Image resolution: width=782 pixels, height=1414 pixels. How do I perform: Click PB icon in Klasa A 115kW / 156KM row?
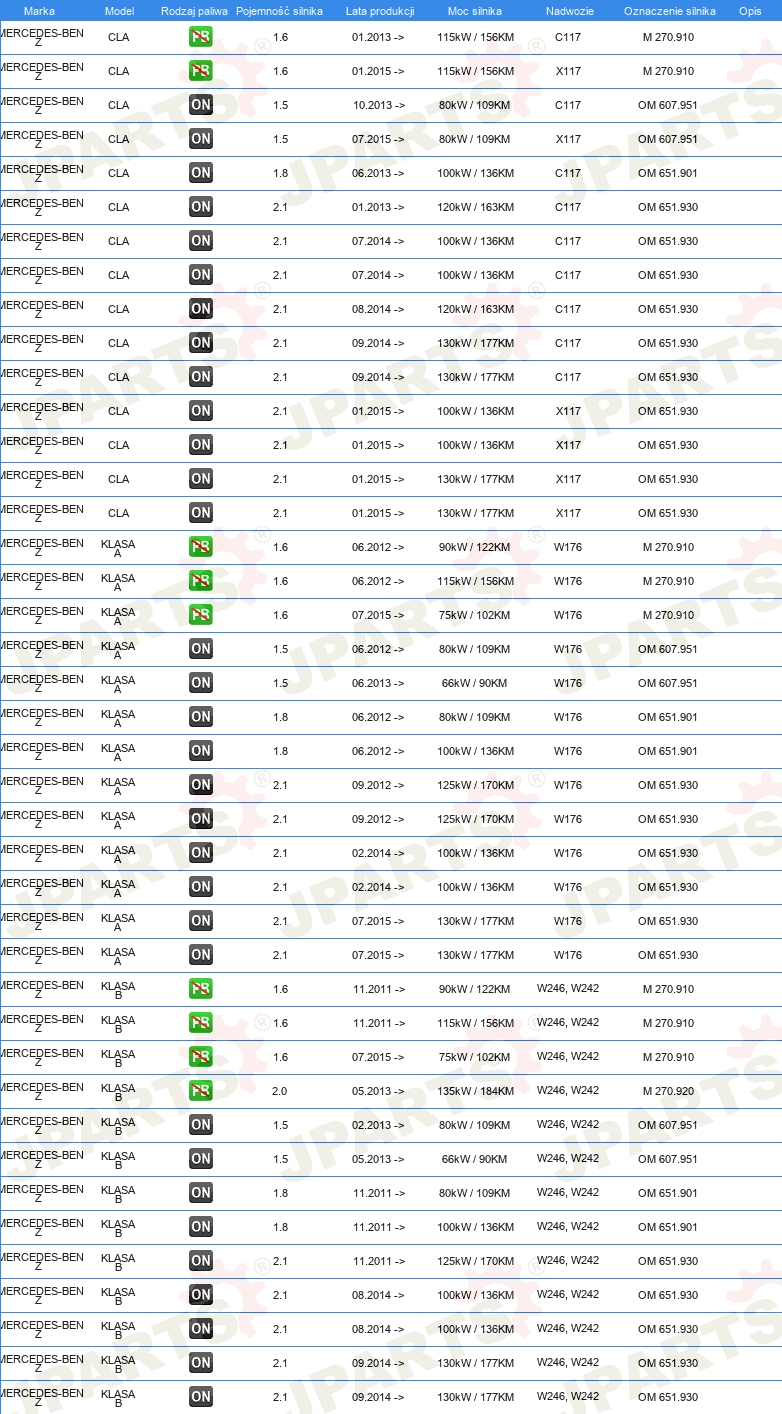click(x=201, y=581)
